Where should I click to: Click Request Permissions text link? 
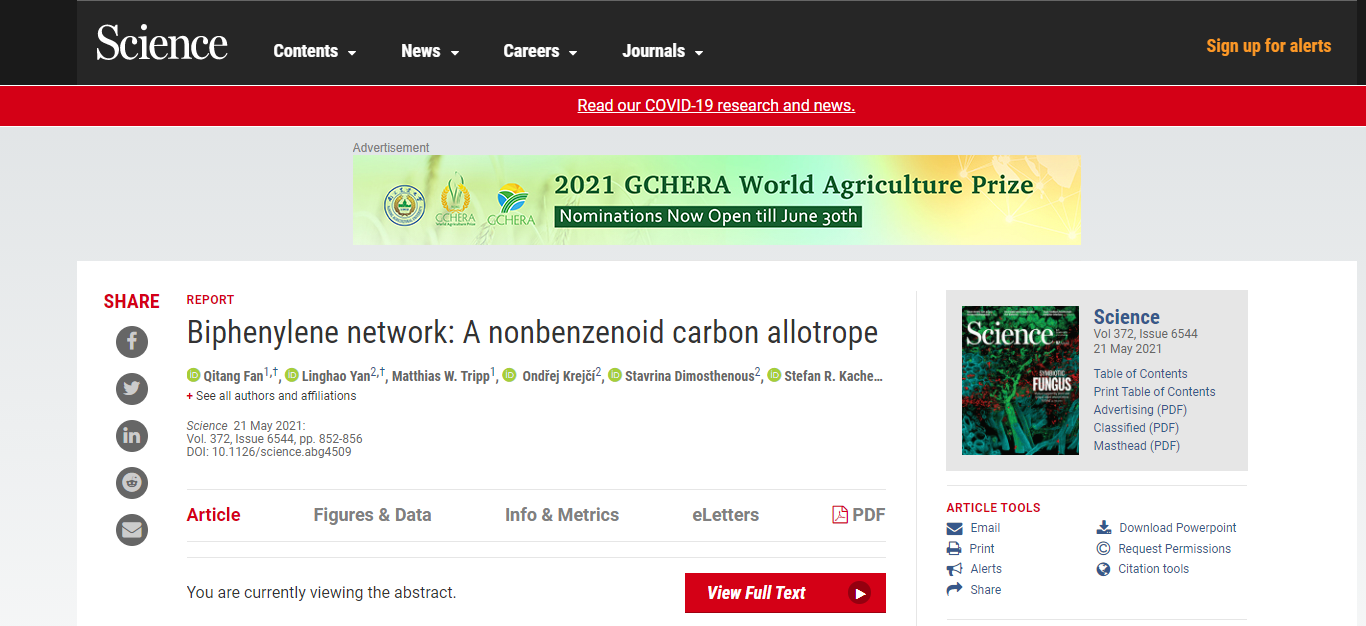(x=1175, y=549)
